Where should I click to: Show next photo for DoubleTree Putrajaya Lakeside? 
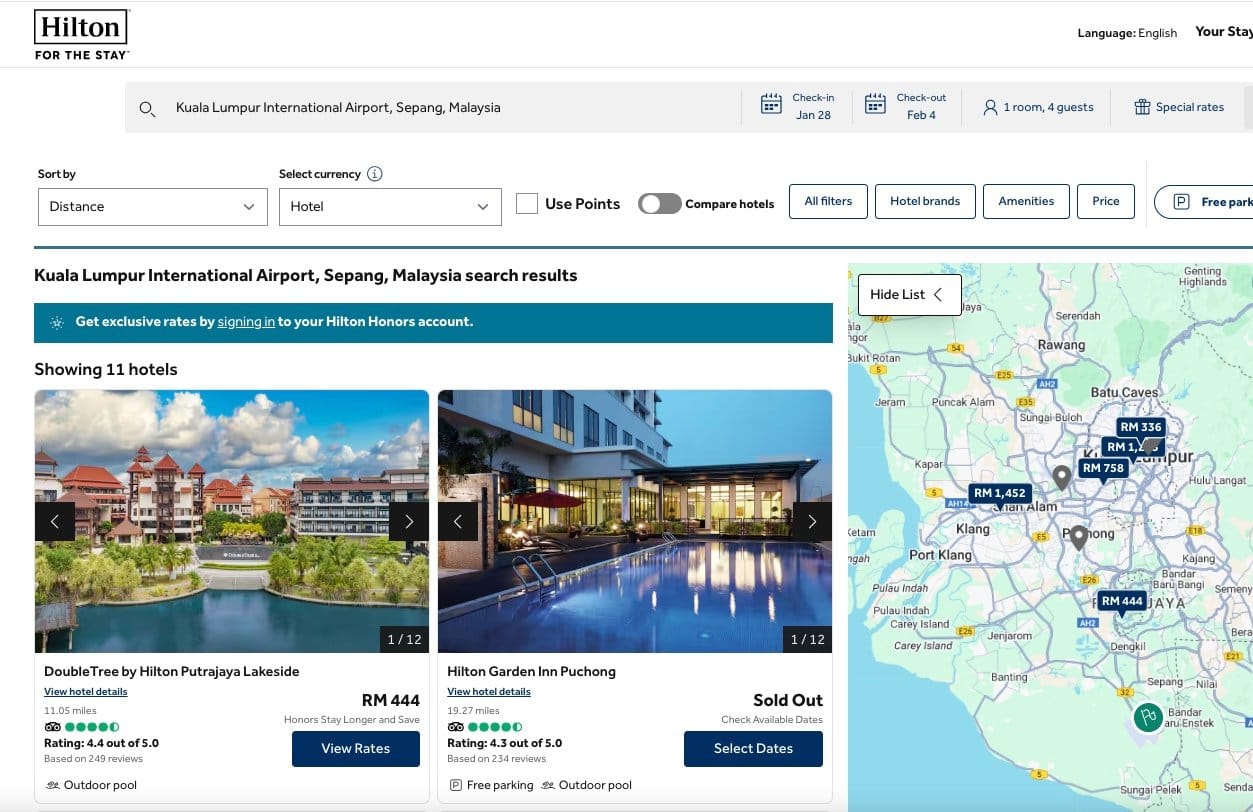(408, 521)
